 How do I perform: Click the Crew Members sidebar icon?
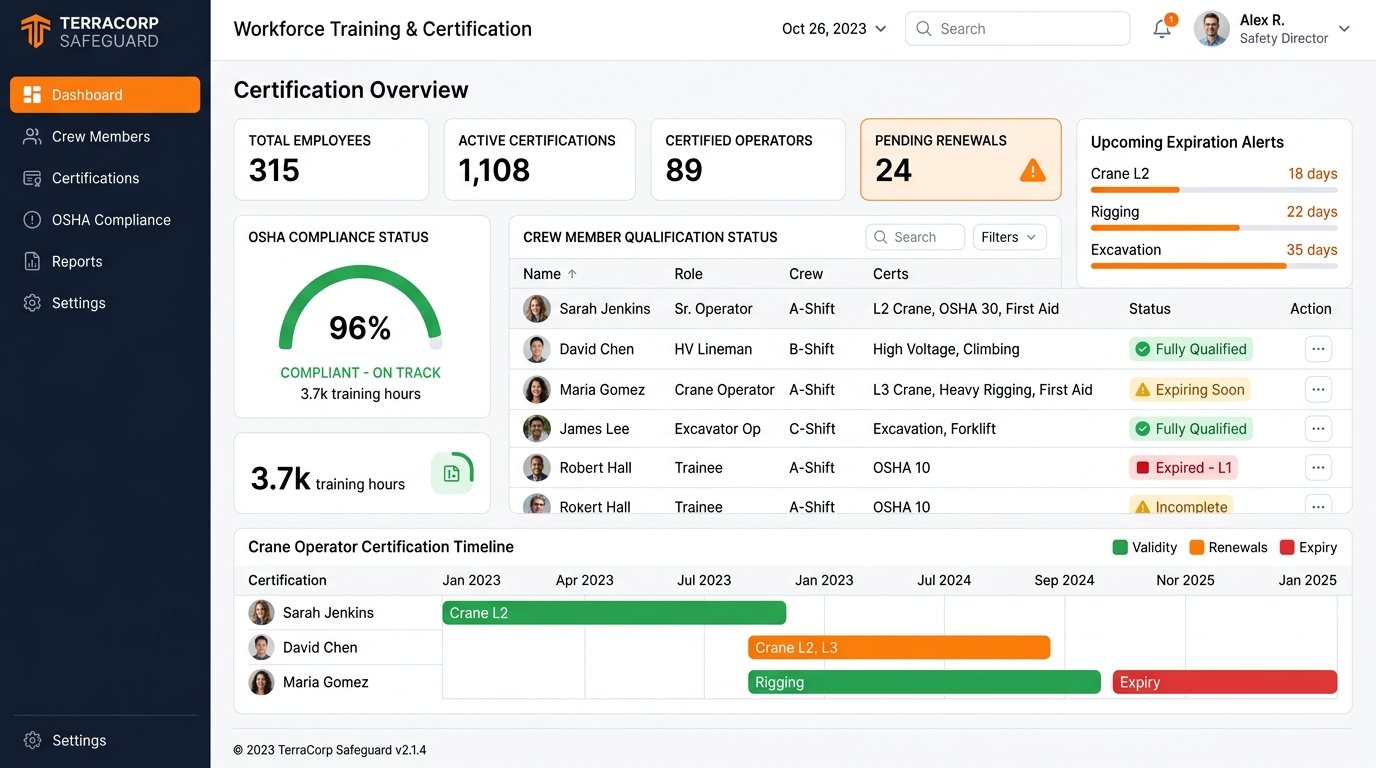click(x=32, y=137)
